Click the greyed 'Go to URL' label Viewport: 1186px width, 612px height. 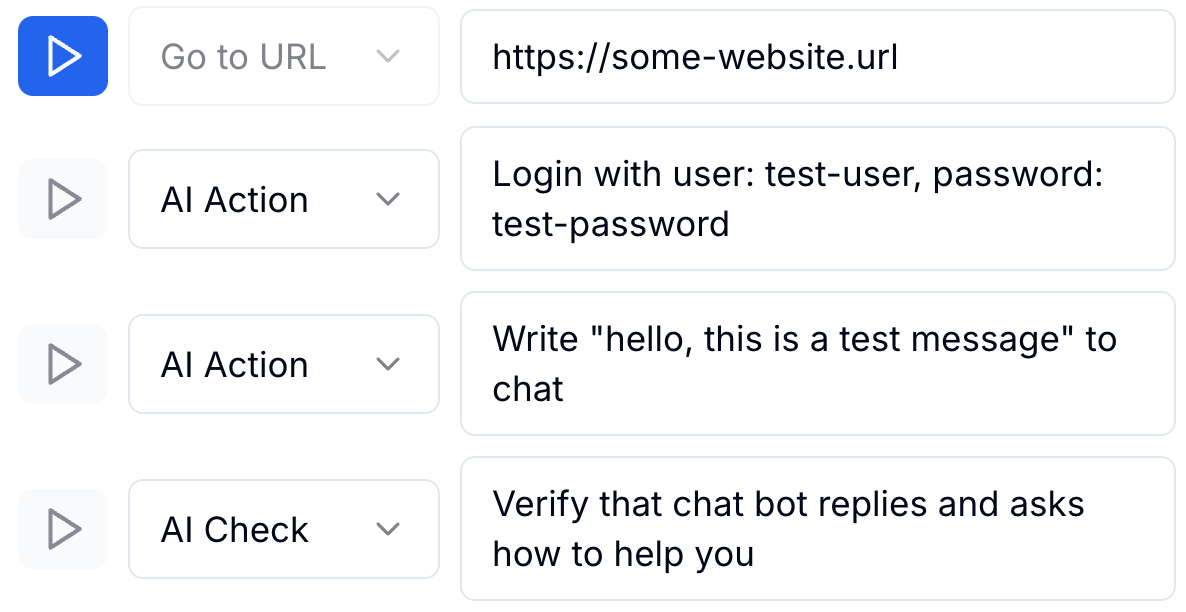click(243, 57)
